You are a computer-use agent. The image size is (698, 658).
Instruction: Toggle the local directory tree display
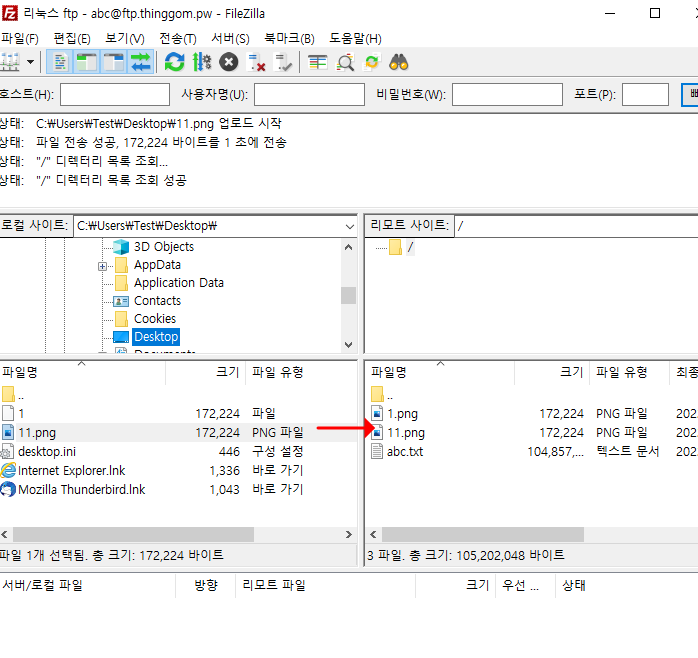click(x=87, y=62)
